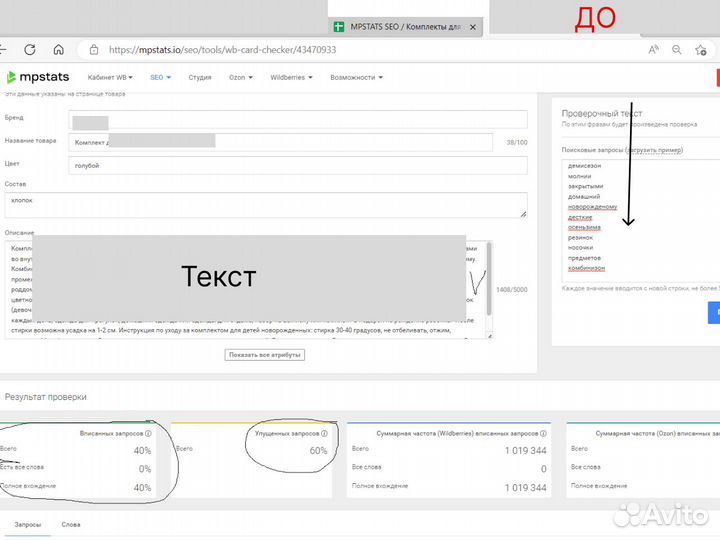Click the word комбинизон in search queries
The height and width of the screenshot is (540, 720).
[586, 268]
